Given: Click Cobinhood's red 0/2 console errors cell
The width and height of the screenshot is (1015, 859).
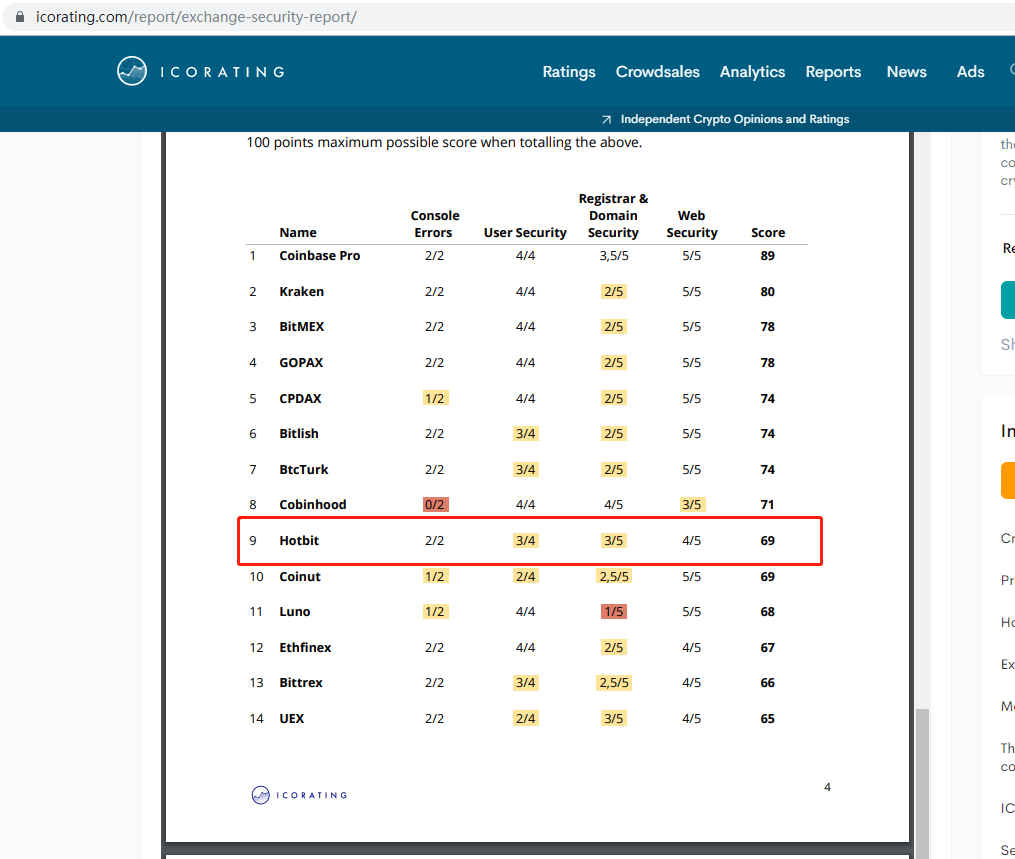Looking at the screenshot, I should tap(435, 505).
